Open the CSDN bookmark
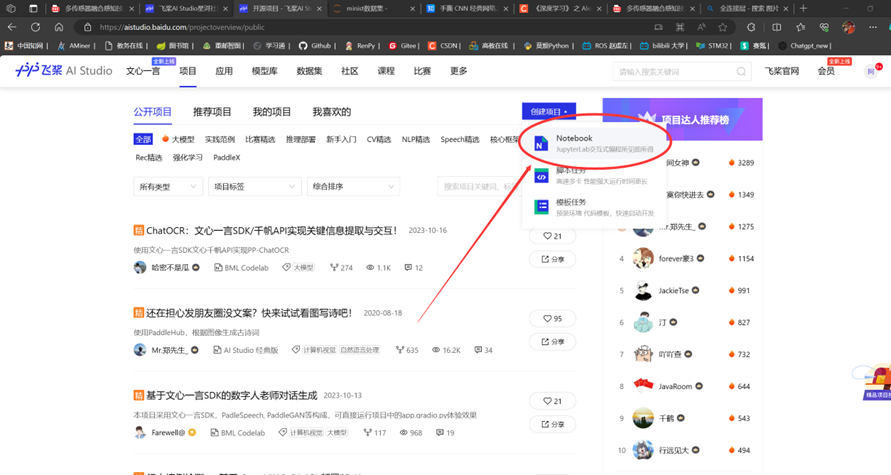 click(x=443, y=45)
